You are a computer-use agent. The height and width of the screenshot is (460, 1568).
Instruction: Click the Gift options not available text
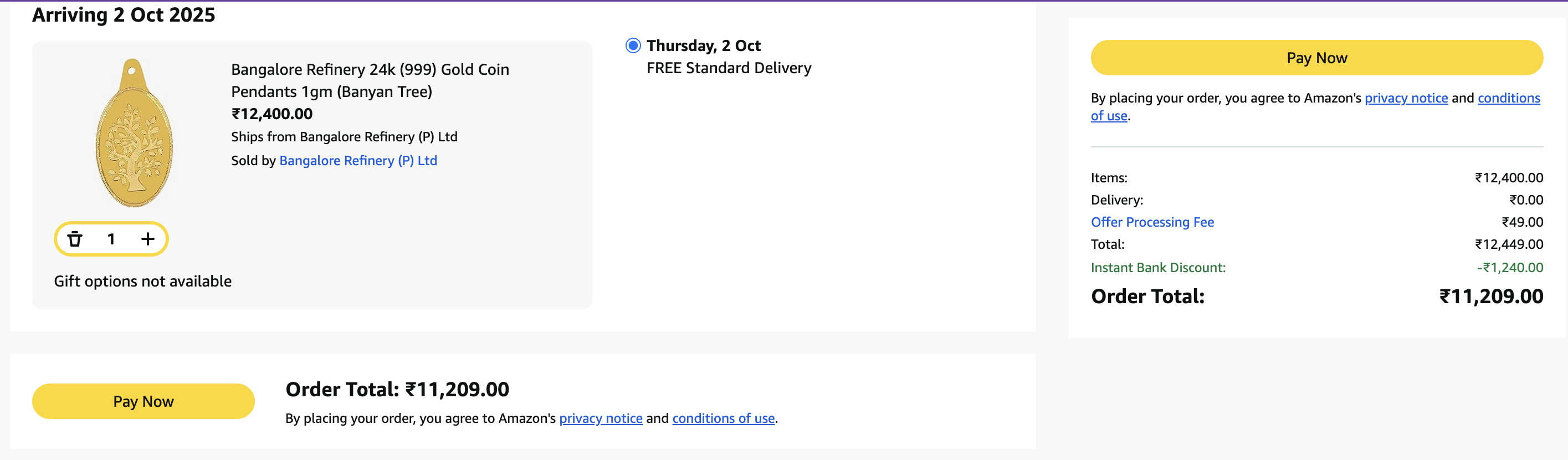point(142,281)
